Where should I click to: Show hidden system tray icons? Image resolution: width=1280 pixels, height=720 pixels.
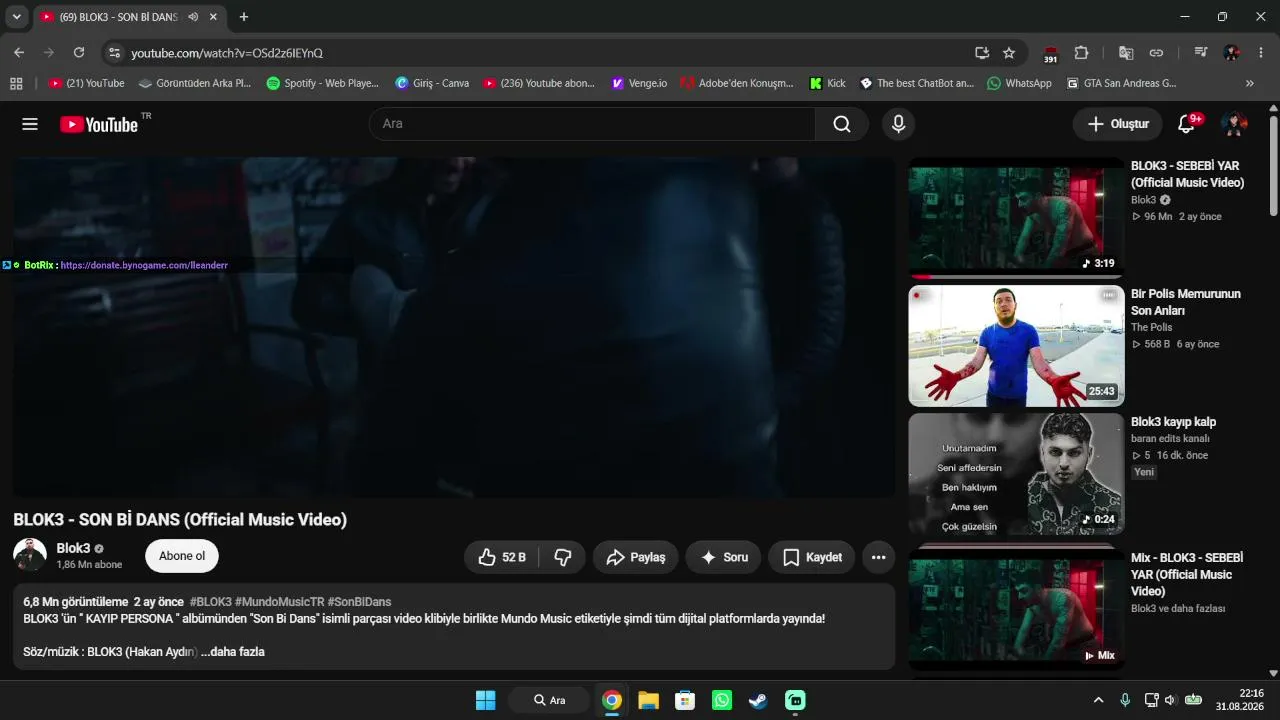coord(1098,700)
